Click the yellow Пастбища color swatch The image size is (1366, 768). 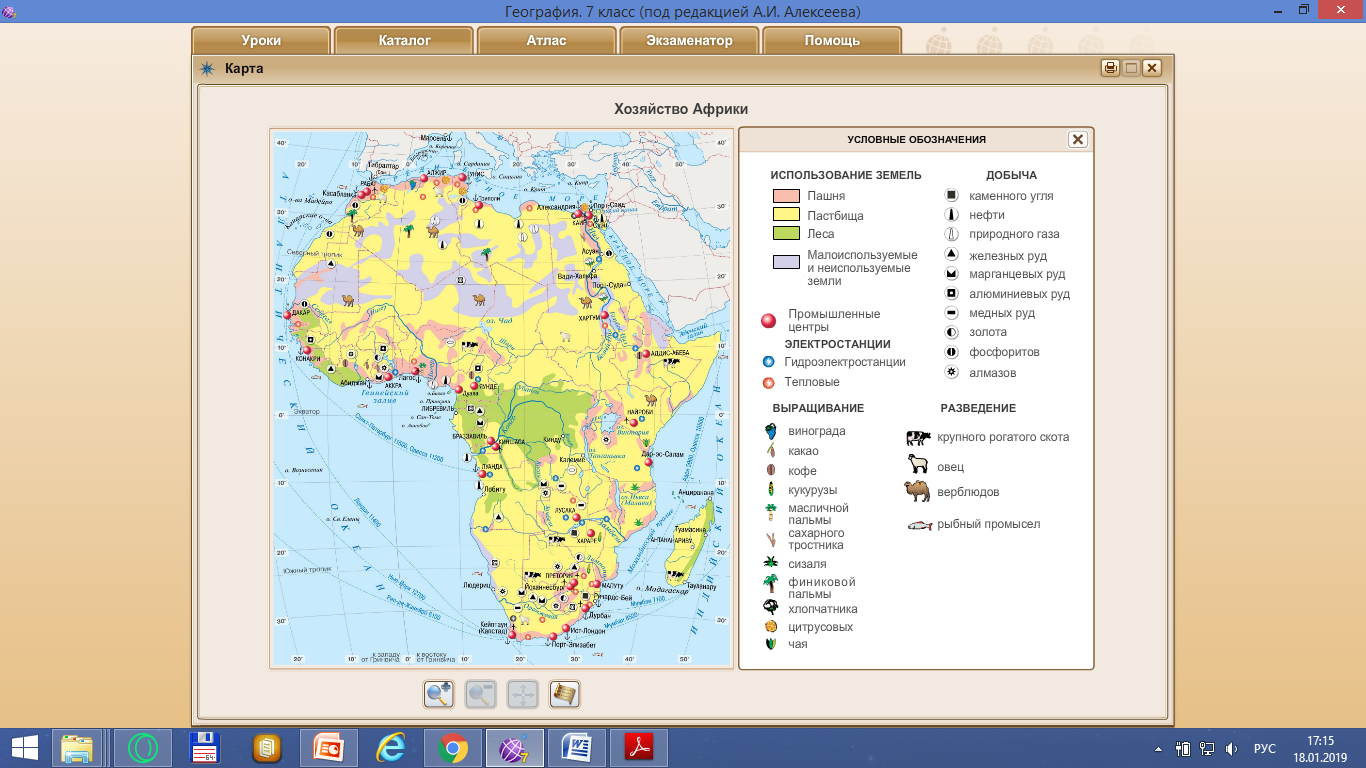(786, 215)
